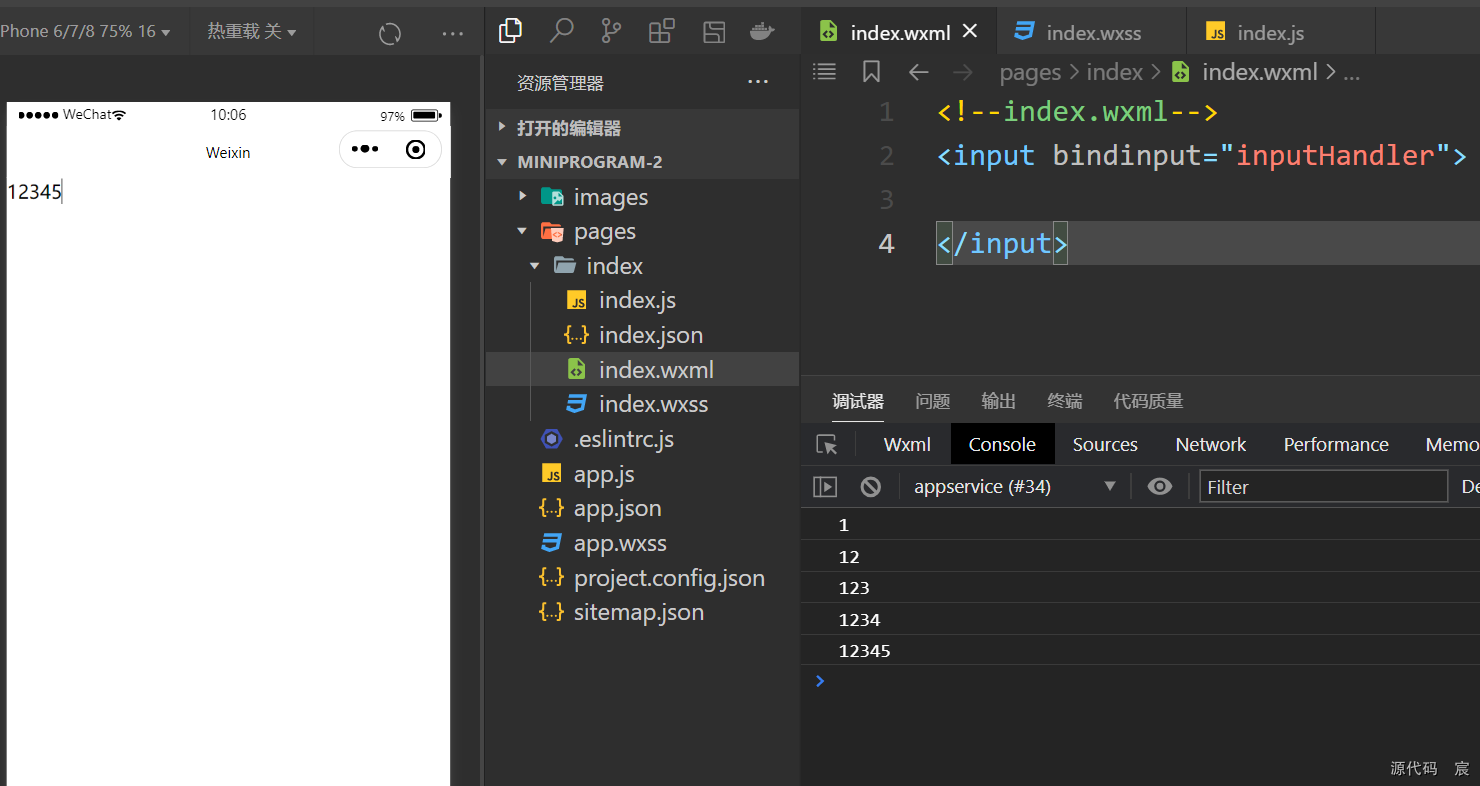The width and height of the screenshot is (1480, 786).
Task: Close the index.wxml editor tab
Action: pyautogui.click(x=970, y=31)
